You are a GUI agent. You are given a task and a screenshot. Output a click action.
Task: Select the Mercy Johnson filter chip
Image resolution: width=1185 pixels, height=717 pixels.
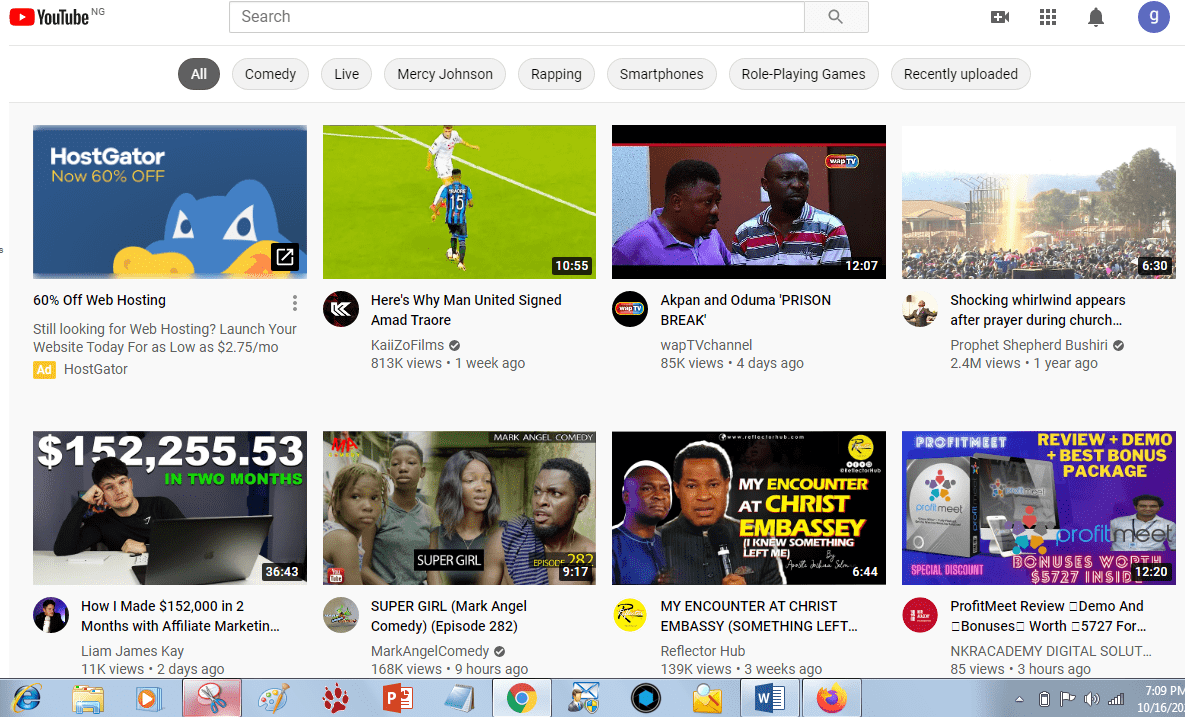445,74
